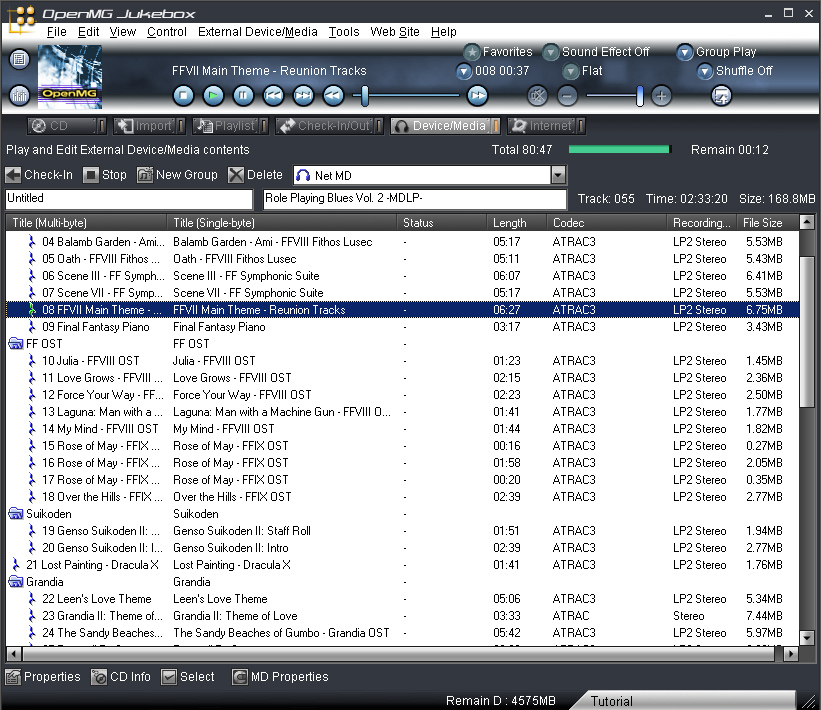Toggle the time display dropdown 008 00:37
This screenshot has width=821, height=710.
[x=464, y=71]
